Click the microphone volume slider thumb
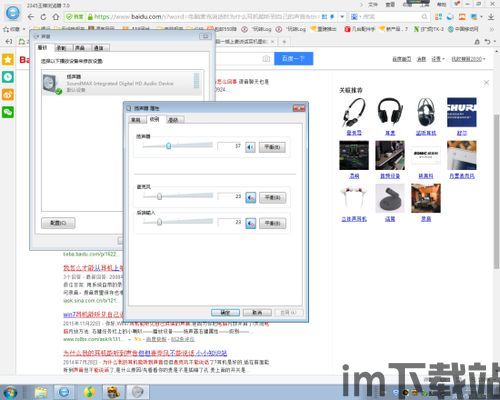The height and width of the screenshot is (400, 500). point(159,196)
